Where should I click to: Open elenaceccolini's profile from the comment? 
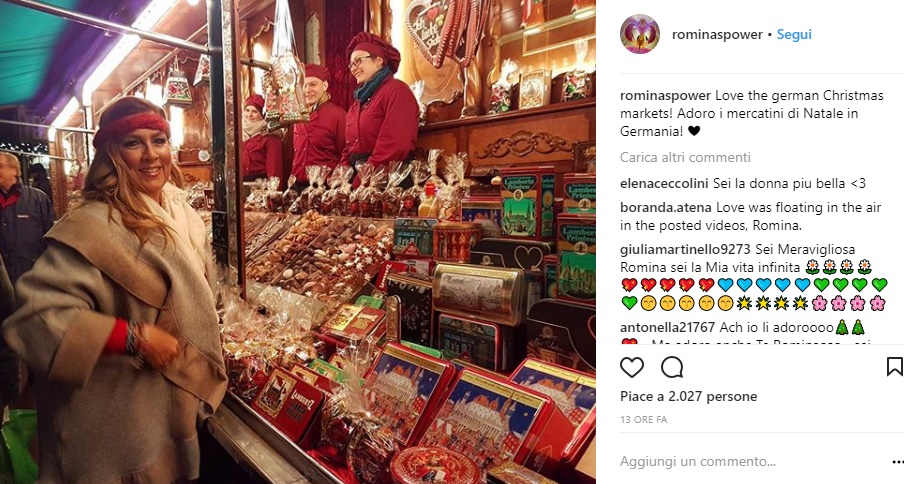[664, 183]
